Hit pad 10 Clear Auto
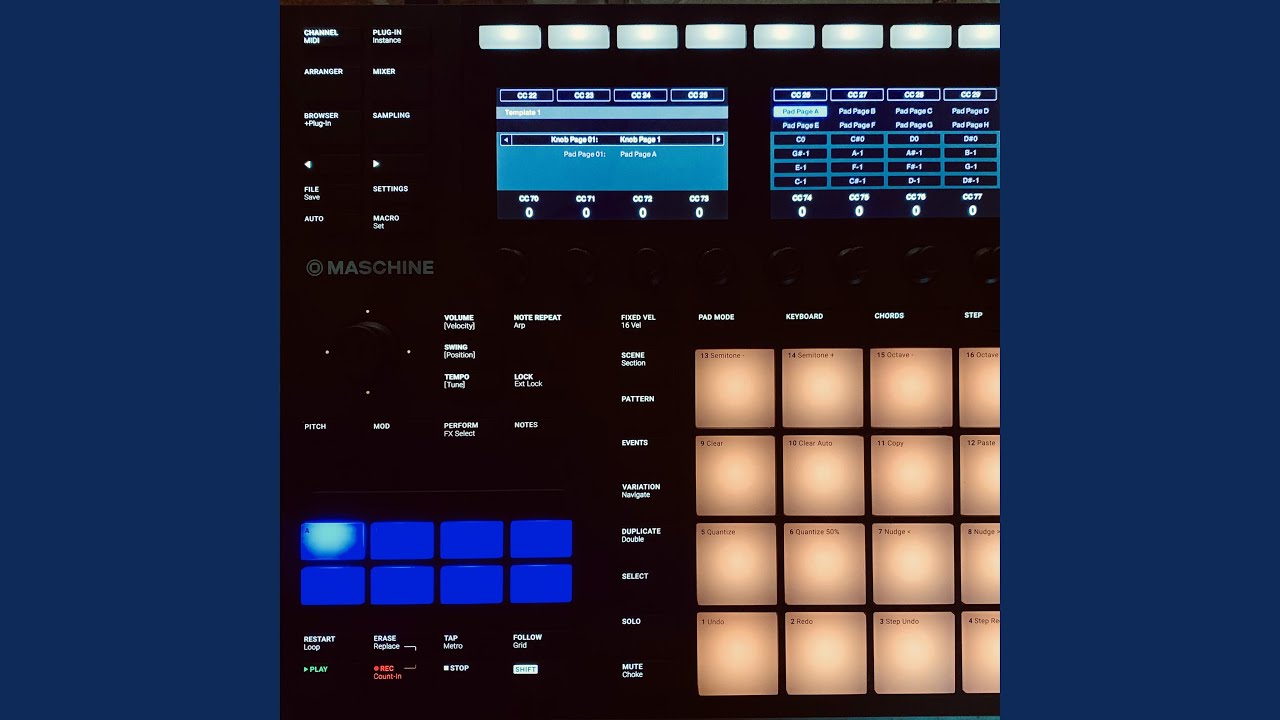The image size is (1280, 720). pos(824,476)
